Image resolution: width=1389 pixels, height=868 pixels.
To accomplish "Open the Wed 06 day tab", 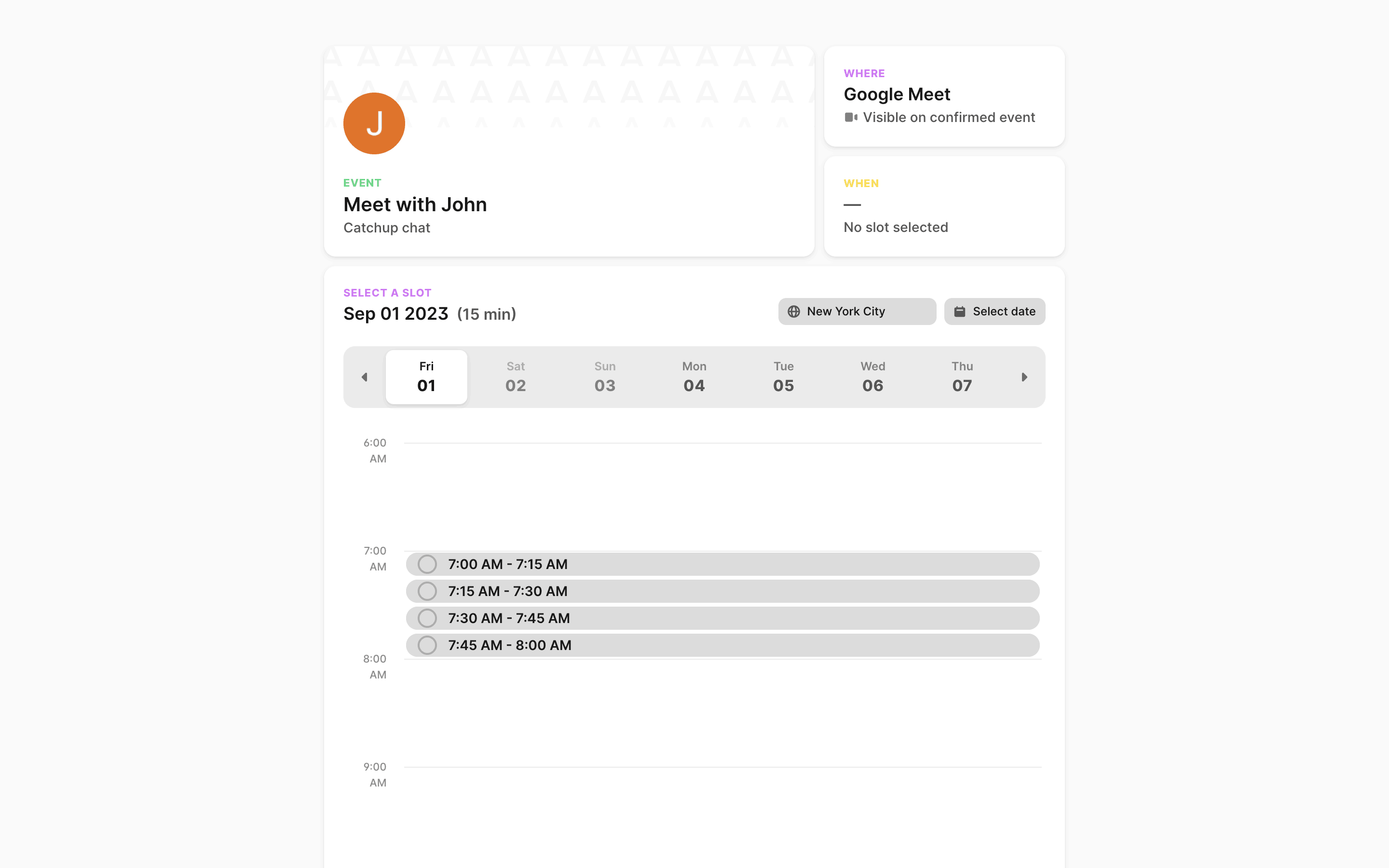I will 872,377.
